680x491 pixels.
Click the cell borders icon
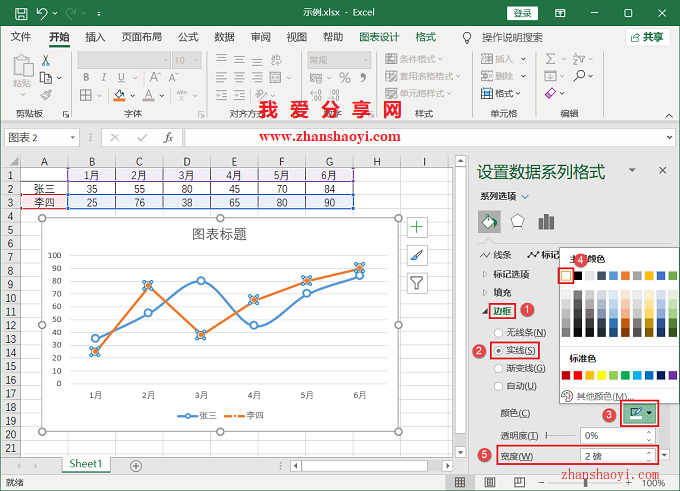pyautogui.click(x=86, y=95)
